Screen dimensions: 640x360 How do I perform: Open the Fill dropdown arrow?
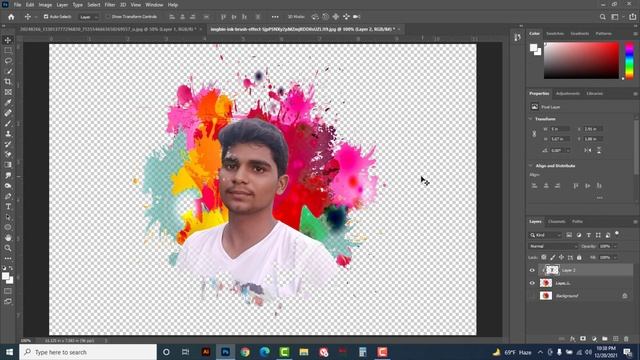click(615, 258)
